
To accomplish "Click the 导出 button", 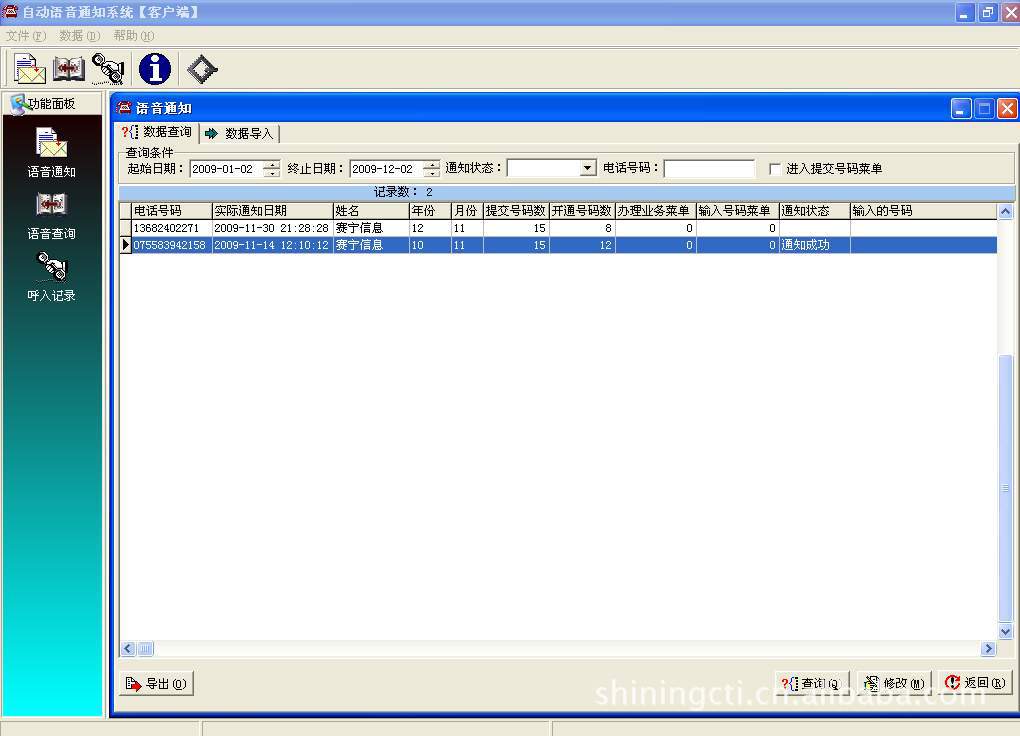I will pyautogui.click(x=156, y=683).
